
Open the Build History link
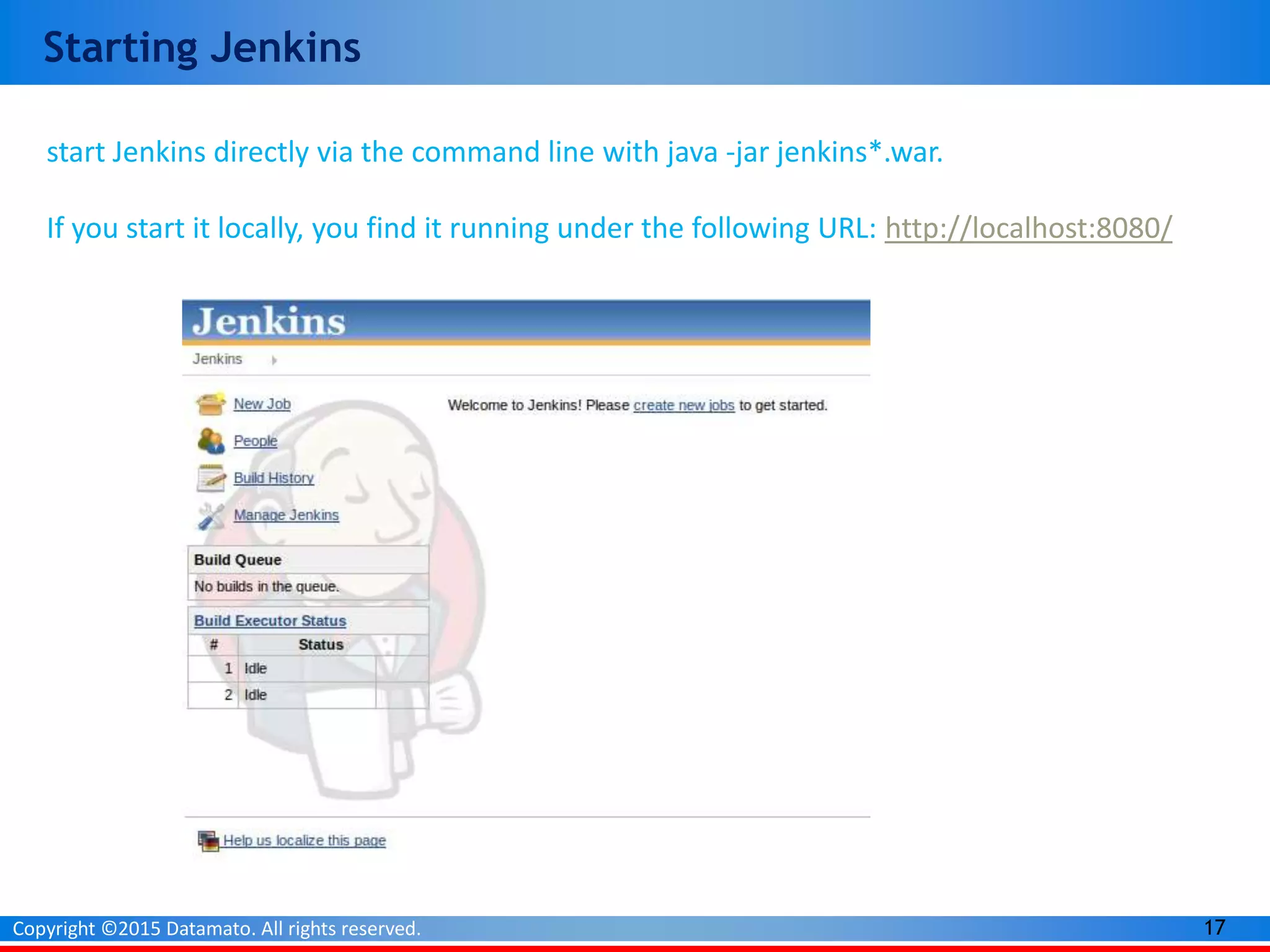pyautogui.click(x=274, y=478)
